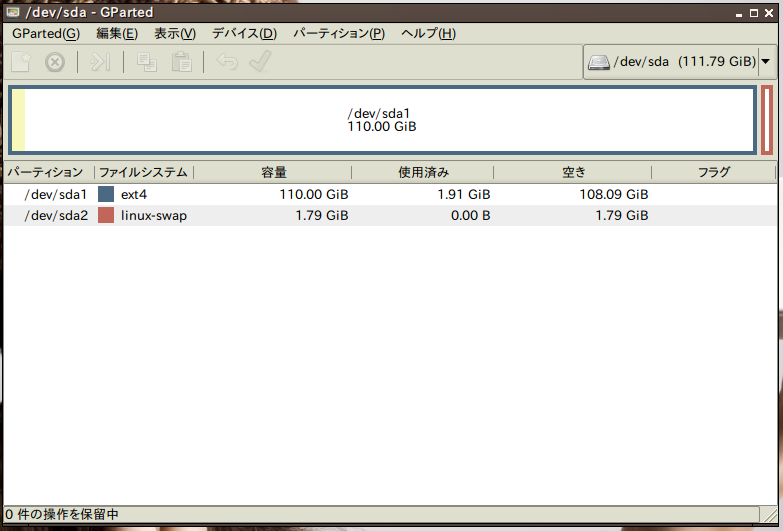The width and height of the screenshot is (783, 531).
Task: Select the /dev/sda1 row in partition list
Action: (390, 194)
